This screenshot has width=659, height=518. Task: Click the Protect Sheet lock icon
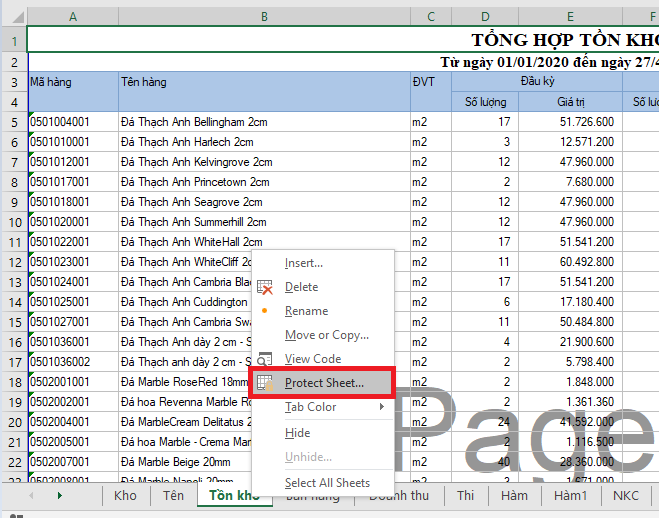[265, 383]
